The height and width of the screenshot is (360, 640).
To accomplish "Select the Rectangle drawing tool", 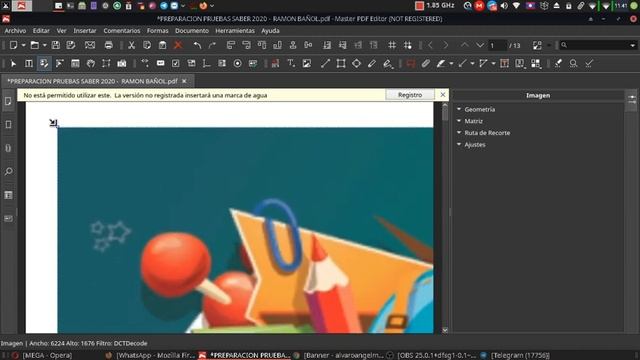I will [x=341, y=64].
